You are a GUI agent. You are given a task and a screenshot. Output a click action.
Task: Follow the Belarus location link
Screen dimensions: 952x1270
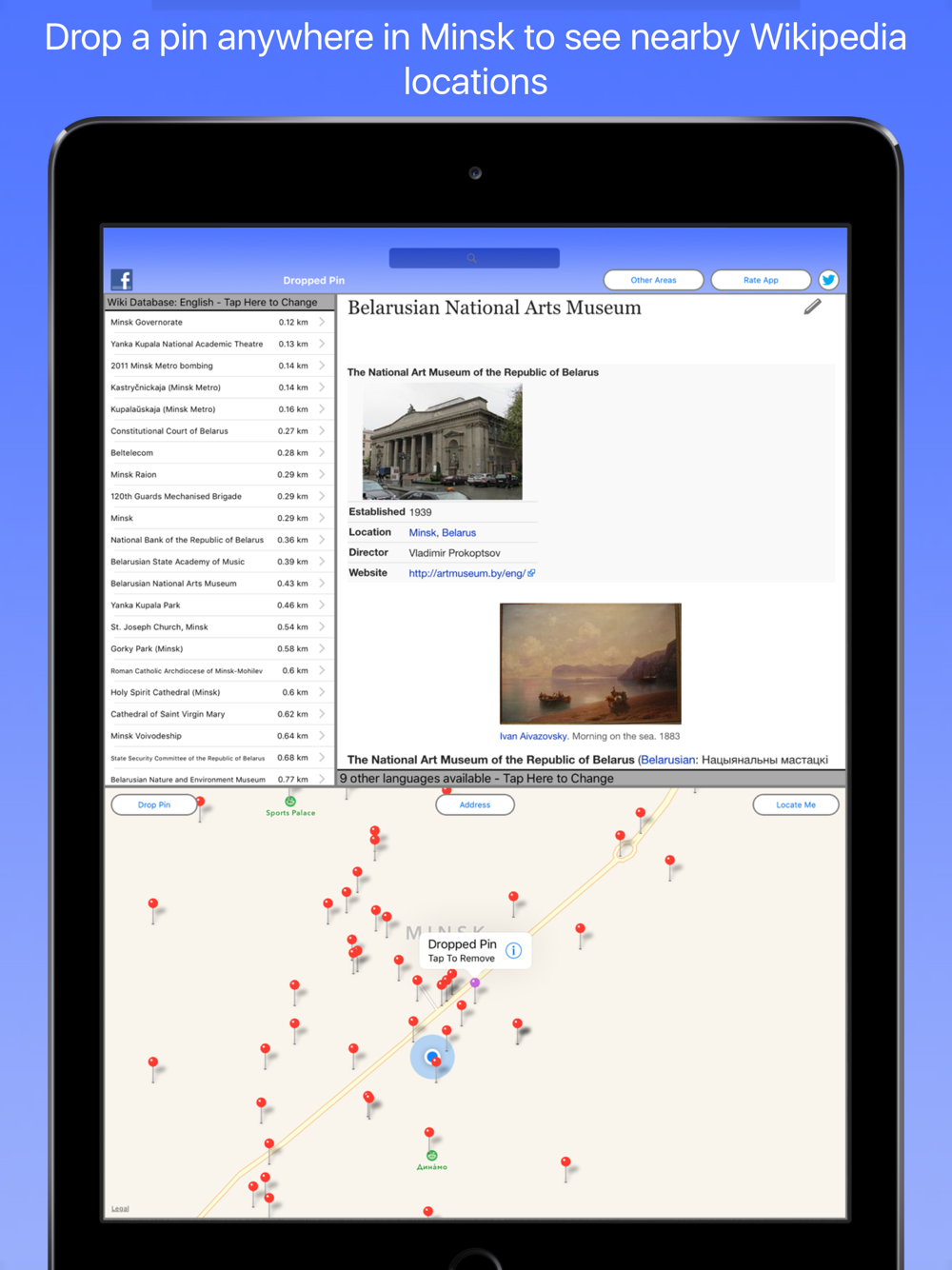tap(459, 533)
